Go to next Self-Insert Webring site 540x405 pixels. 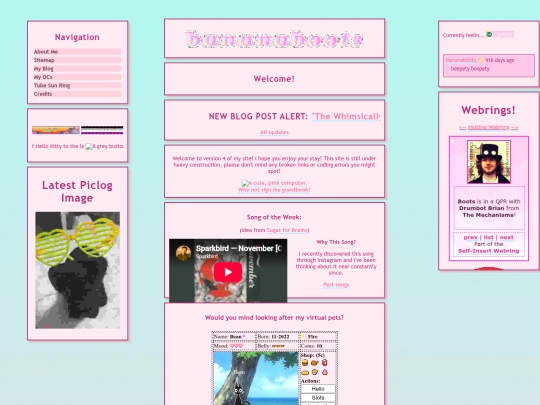[507, 237]
